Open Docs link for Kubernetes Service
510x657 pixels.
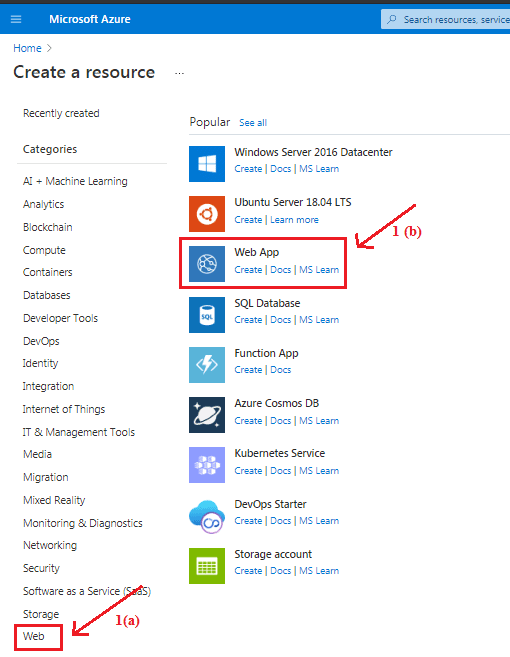[x=280, y=471]
